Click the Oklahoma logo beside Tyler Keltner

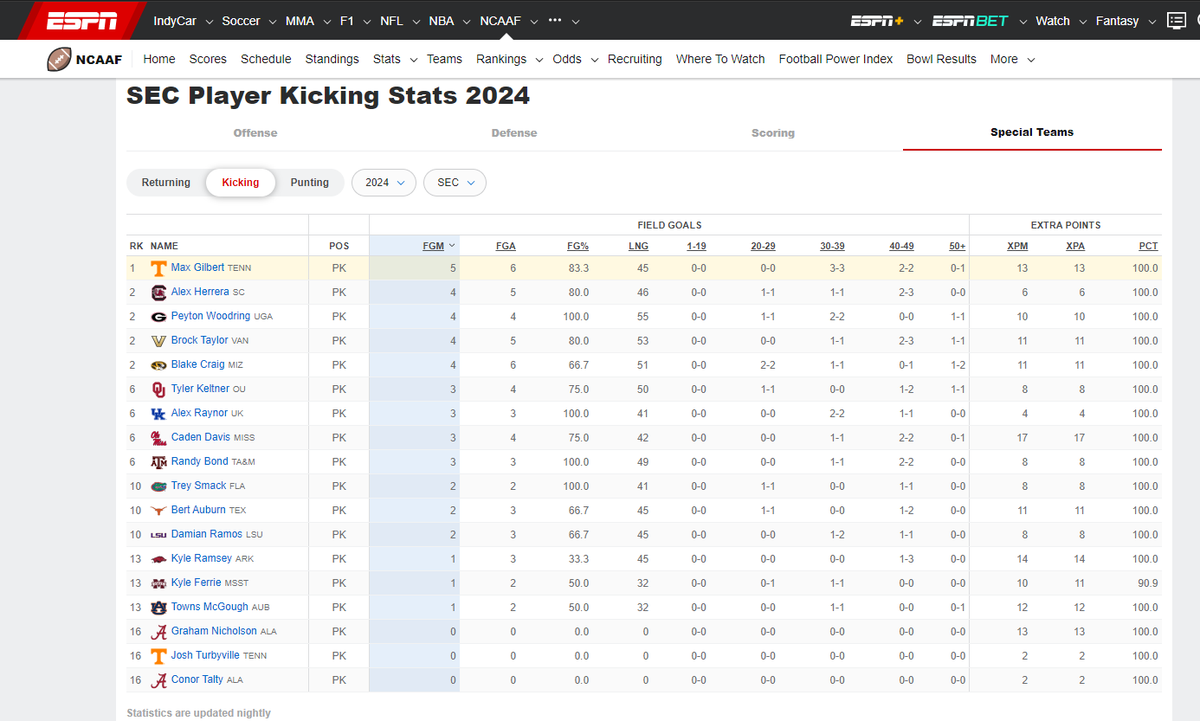pyautogui.click(x=158, y=389)
